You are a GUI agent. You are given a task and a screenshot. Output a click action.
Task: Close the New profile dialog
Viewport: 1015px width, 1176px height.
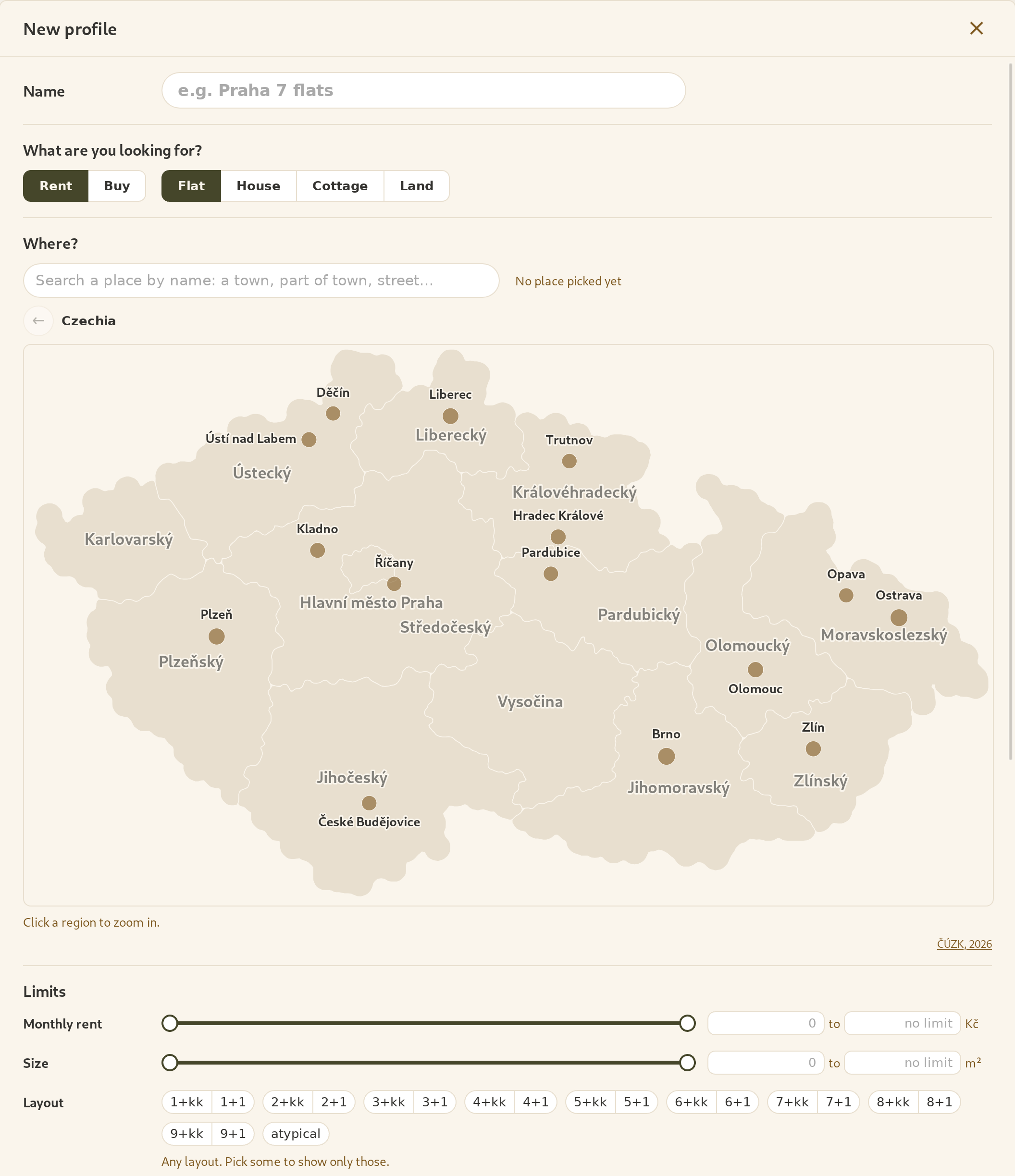[x=976, y=28]
